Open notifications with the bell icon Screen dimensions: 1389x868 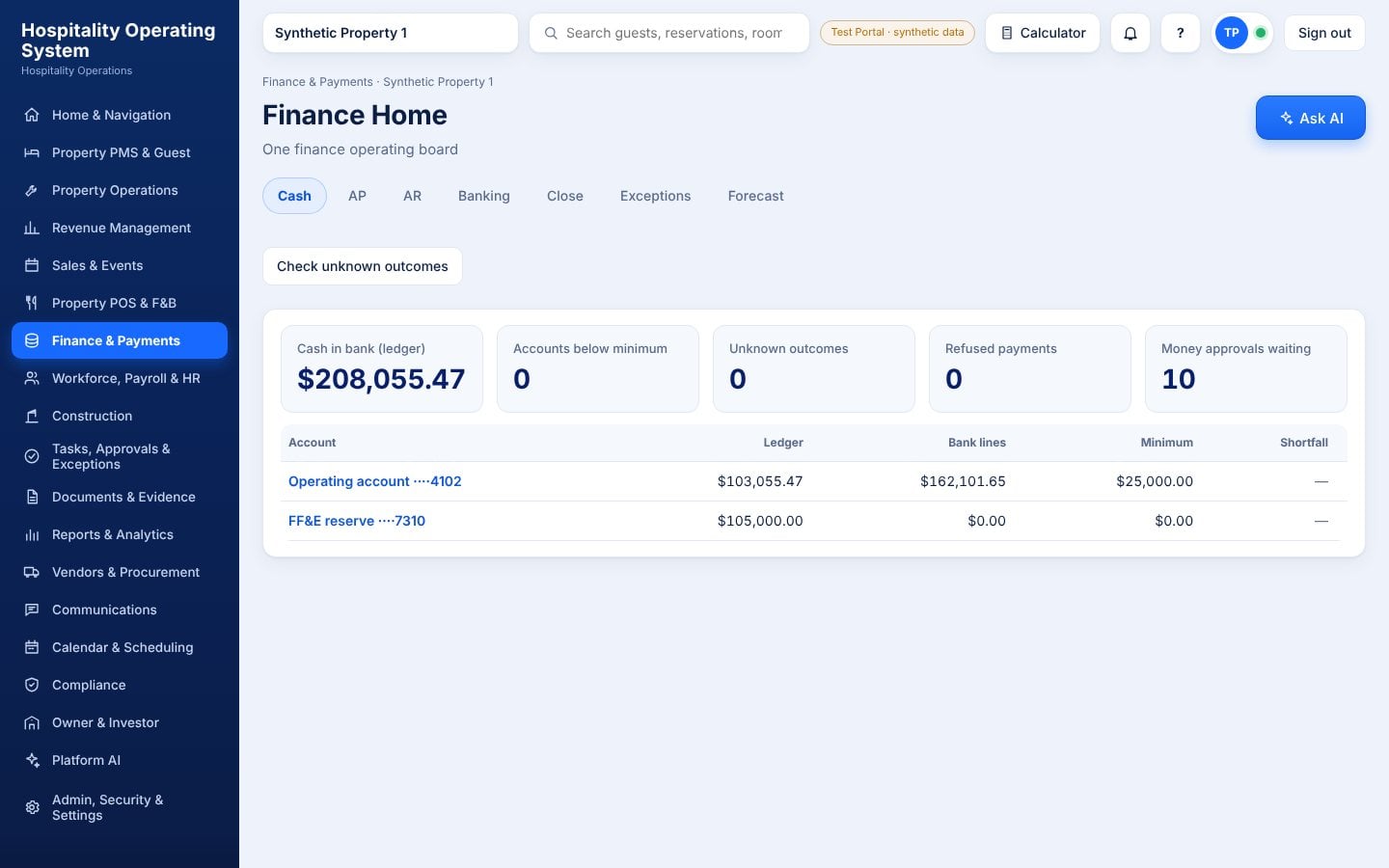(x=1130, y=33)
